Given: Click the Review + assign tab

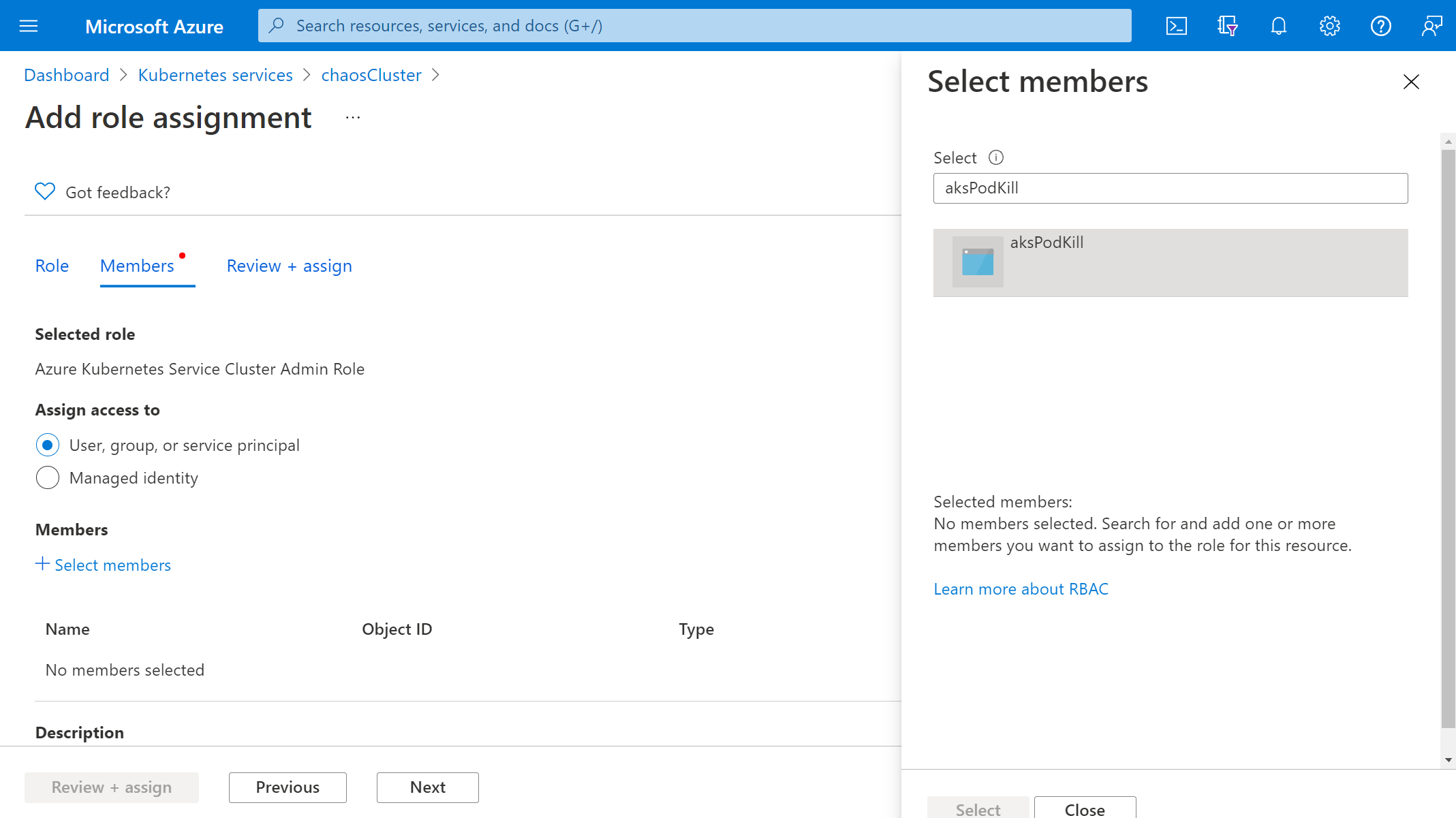Looking at the screenshot, I should tap(289, 265).
